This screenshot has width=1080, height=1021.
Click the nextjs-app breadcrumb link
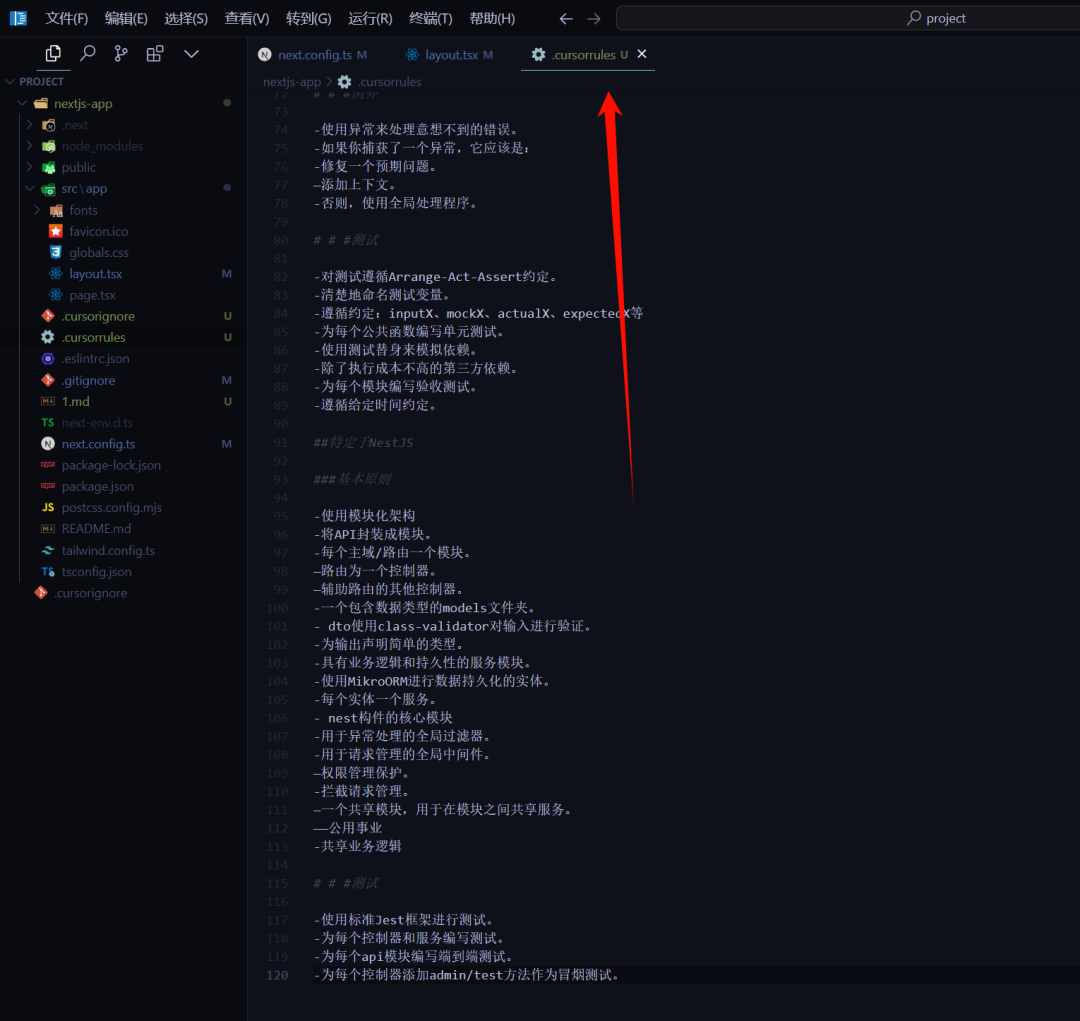292,82
